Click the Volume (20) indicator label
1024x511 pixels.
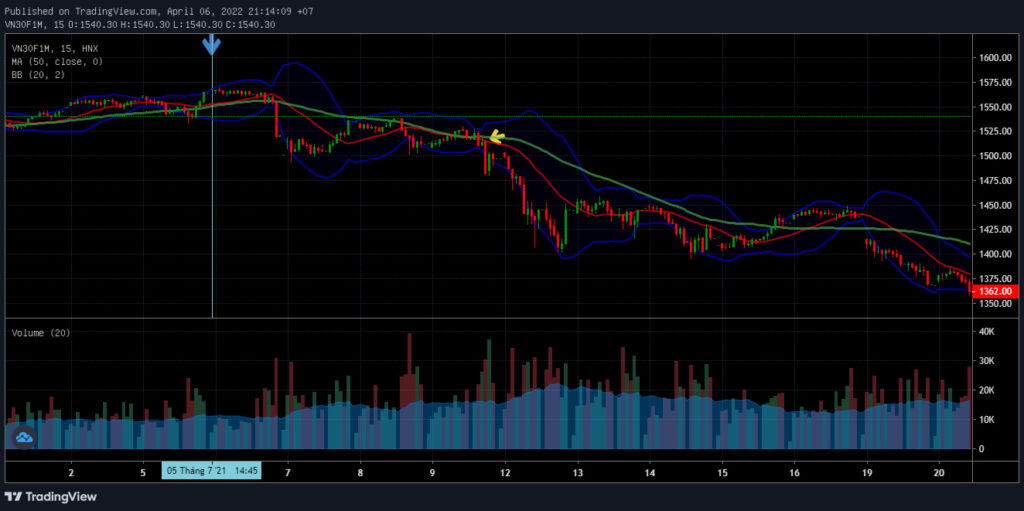tap(41, 333)
